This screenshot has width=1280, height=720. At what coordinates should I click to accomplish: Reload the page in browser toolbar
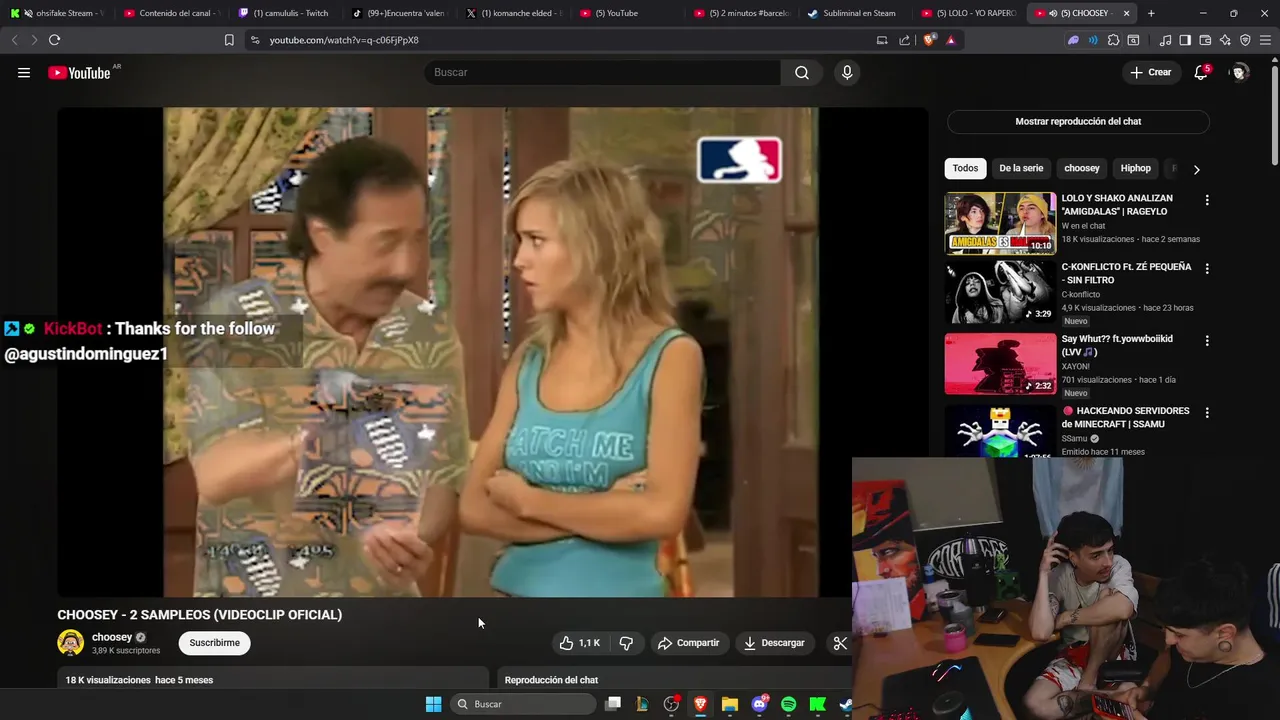click(x=54, y=40)
